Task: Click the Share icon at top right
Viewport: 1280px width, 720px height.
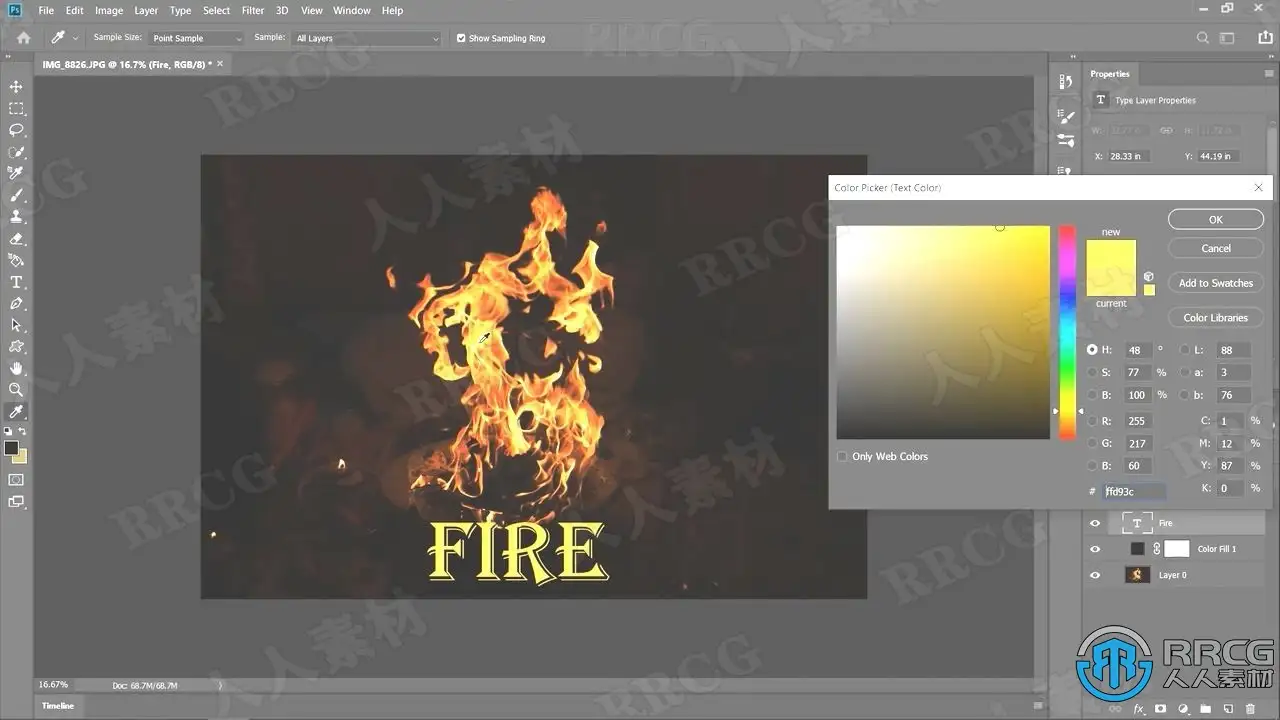Action: (1266, 38)
